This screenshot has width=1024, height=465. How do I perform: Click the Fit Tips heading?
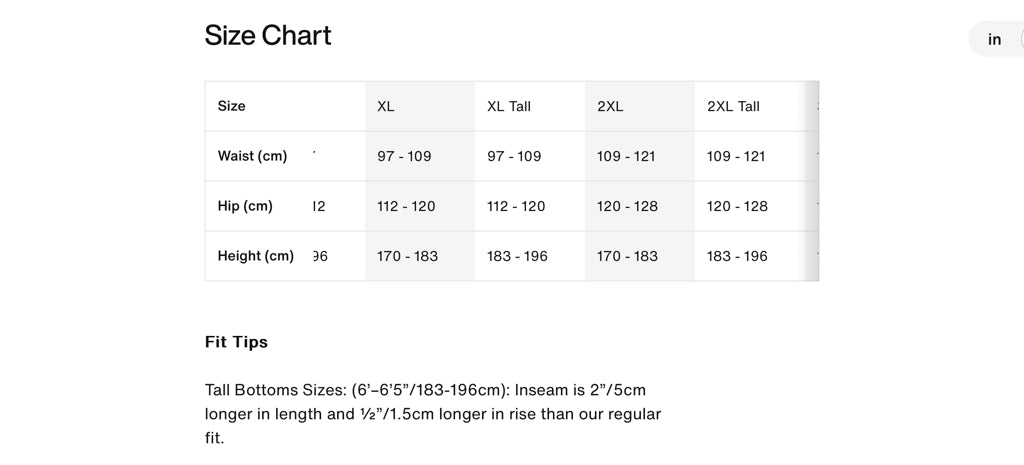pos(236,342)
